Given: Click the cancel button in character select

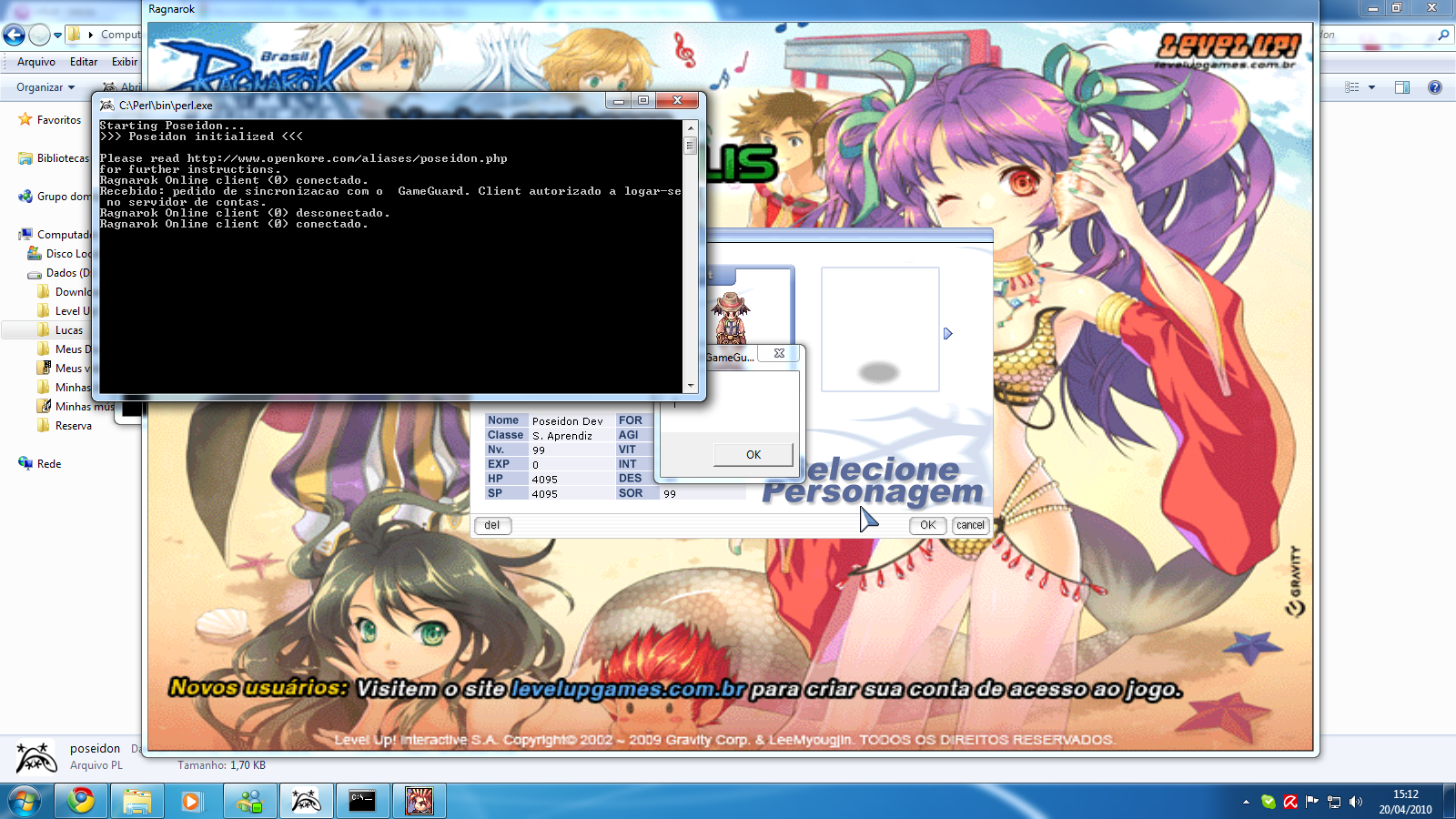Looking at the screenshot, I should point(970,525).
